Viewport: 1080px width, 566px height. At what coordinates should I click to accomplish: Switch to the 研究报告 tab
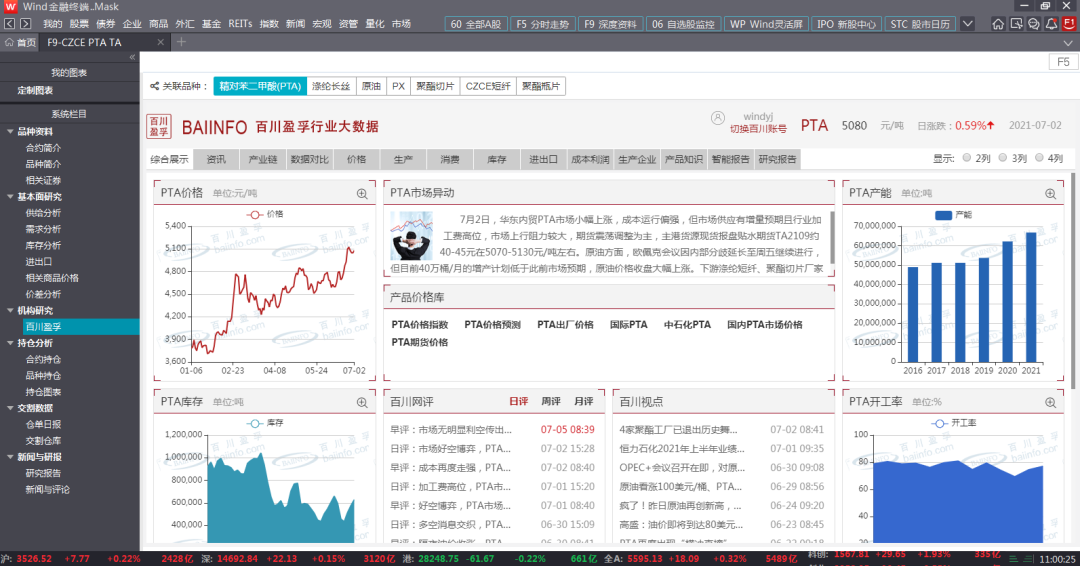click(x=777, y=159)
